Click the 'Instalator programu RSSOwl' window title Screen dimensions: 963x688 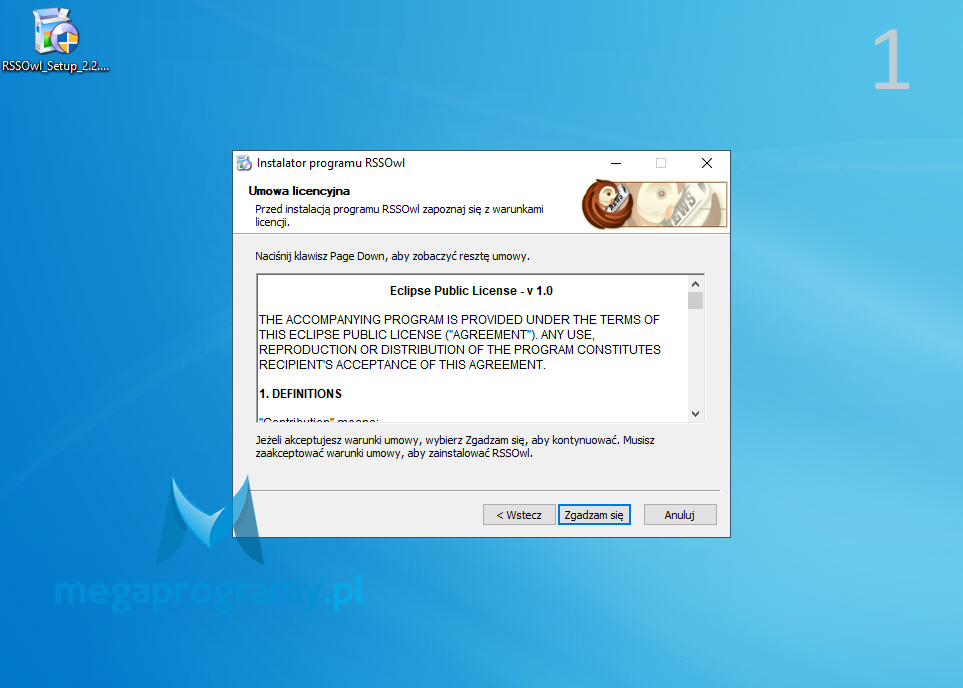(330, 163)
